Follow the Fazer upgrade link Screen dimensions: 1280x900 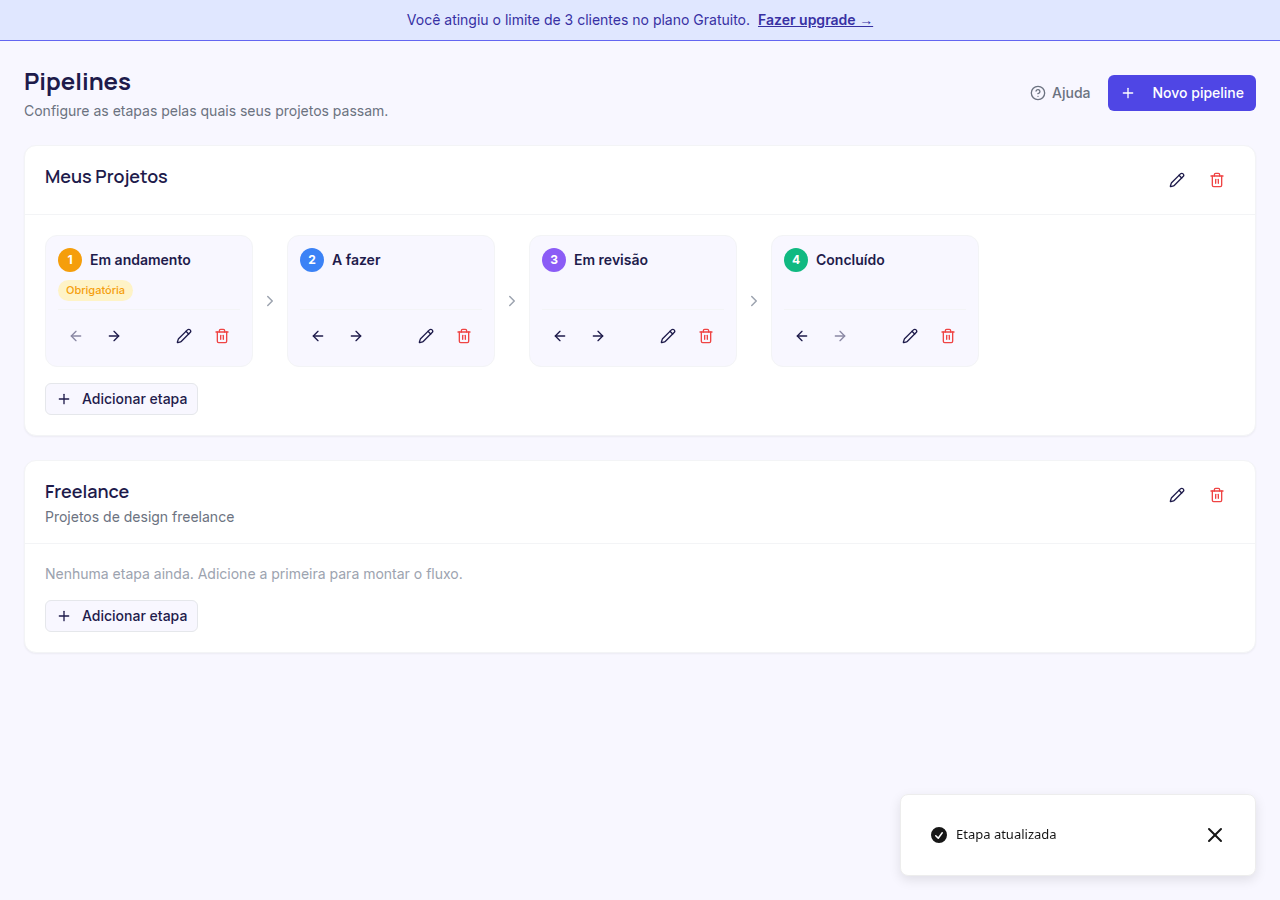[x=815, y=20]
